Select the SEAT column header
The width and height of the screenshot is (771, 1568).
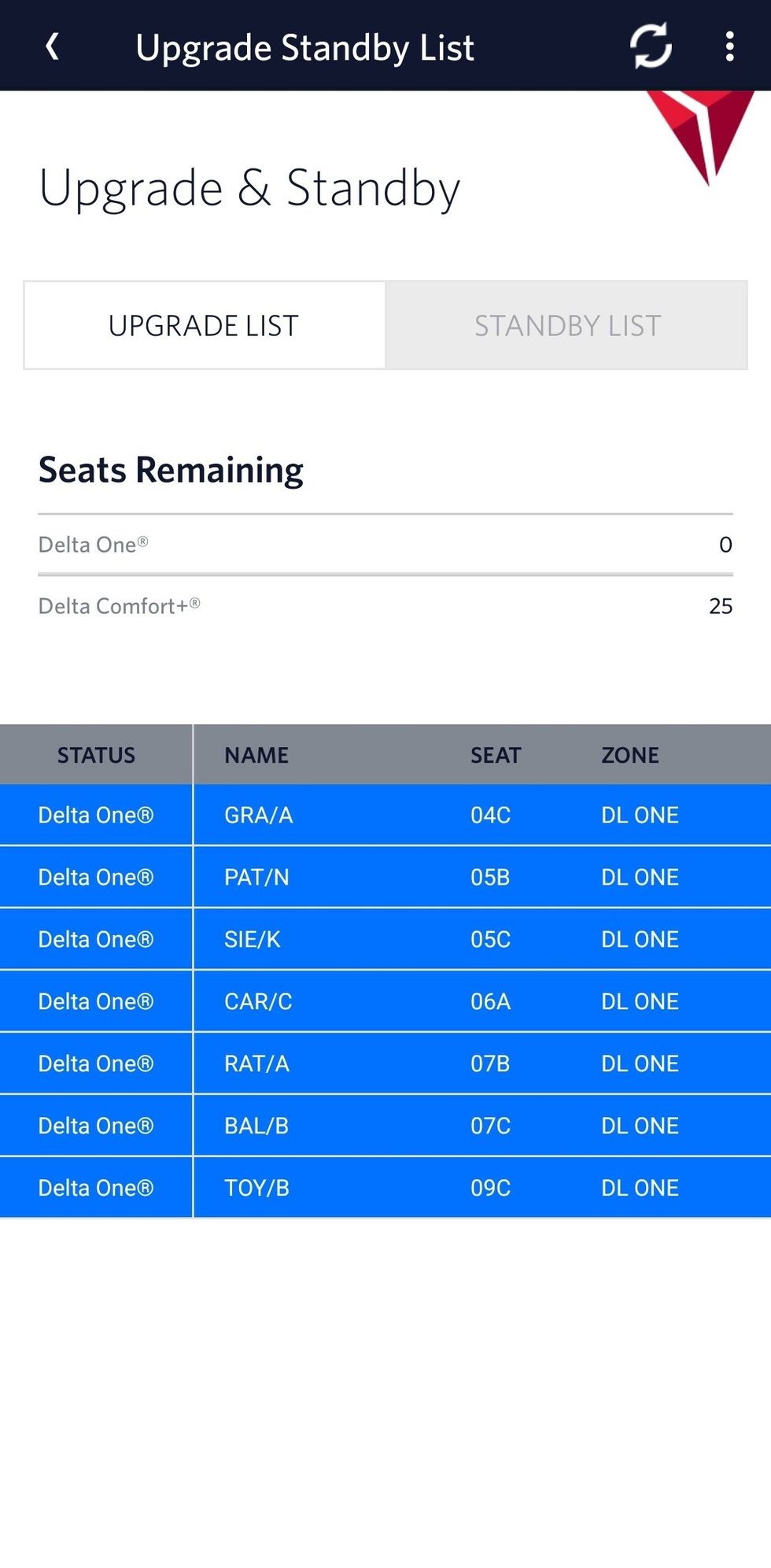tap(496, 754)
